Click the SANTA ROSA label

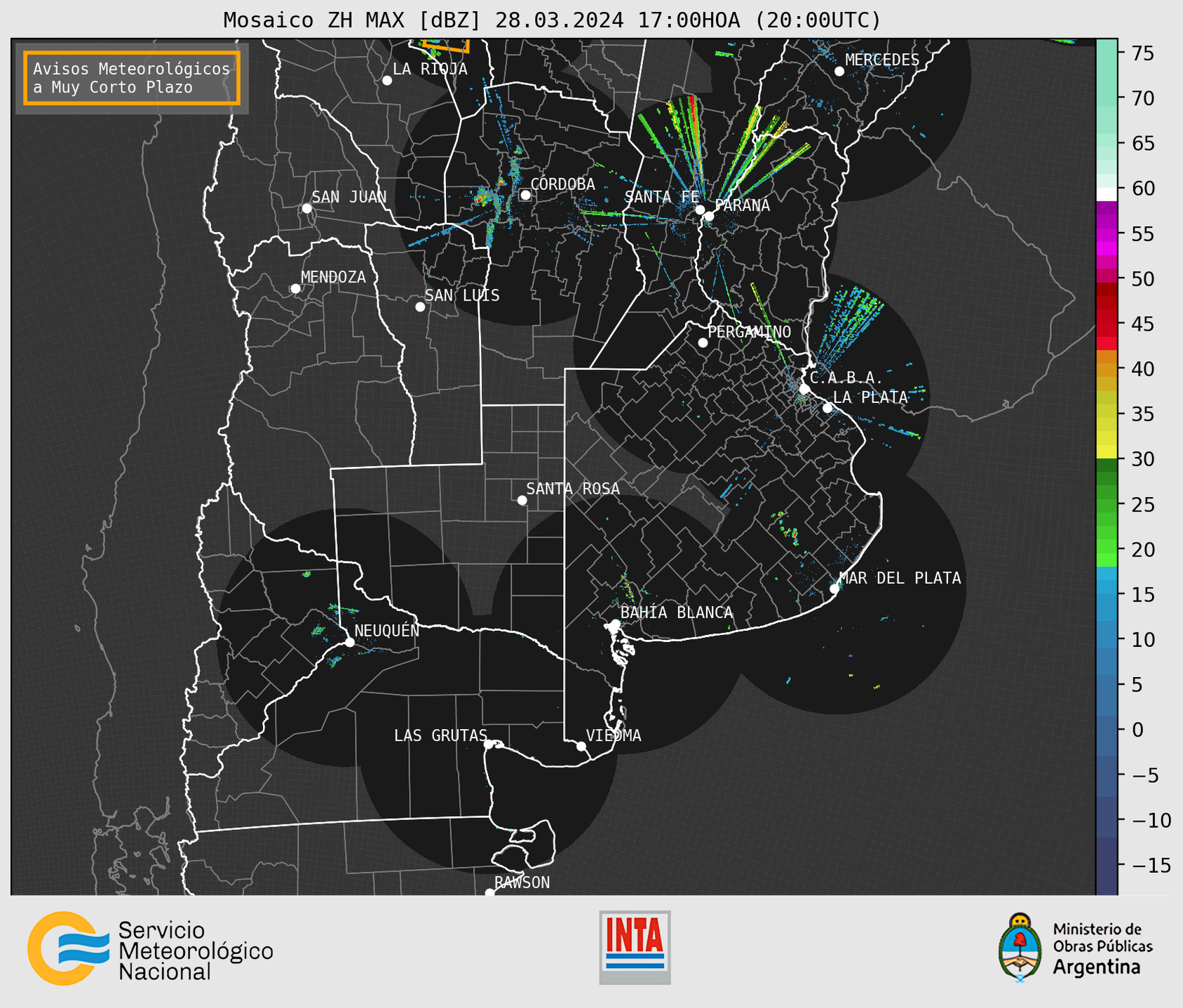point(573,489)
